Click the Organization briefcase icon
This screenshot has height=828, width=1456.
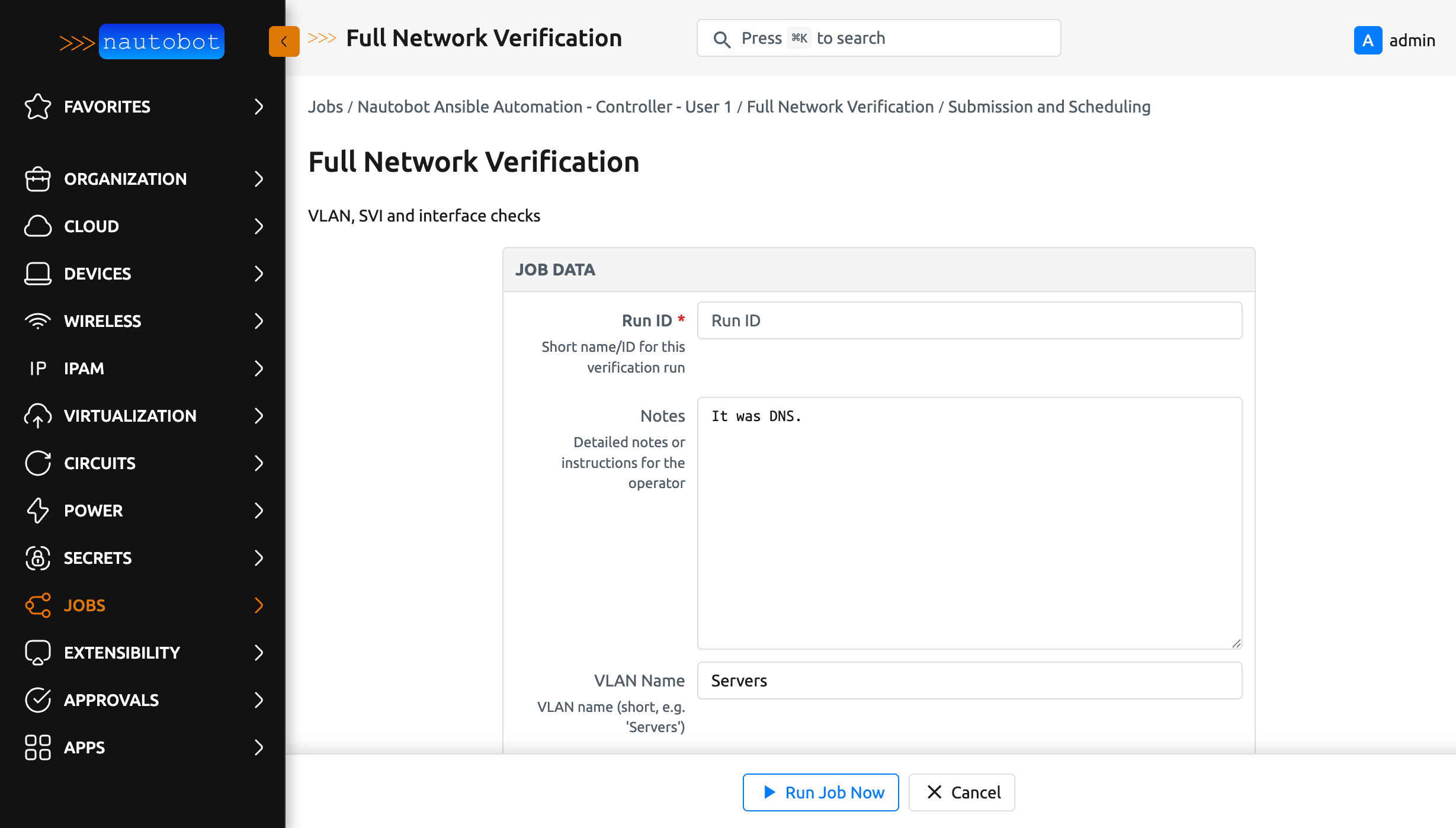click(x=37, y=179)
